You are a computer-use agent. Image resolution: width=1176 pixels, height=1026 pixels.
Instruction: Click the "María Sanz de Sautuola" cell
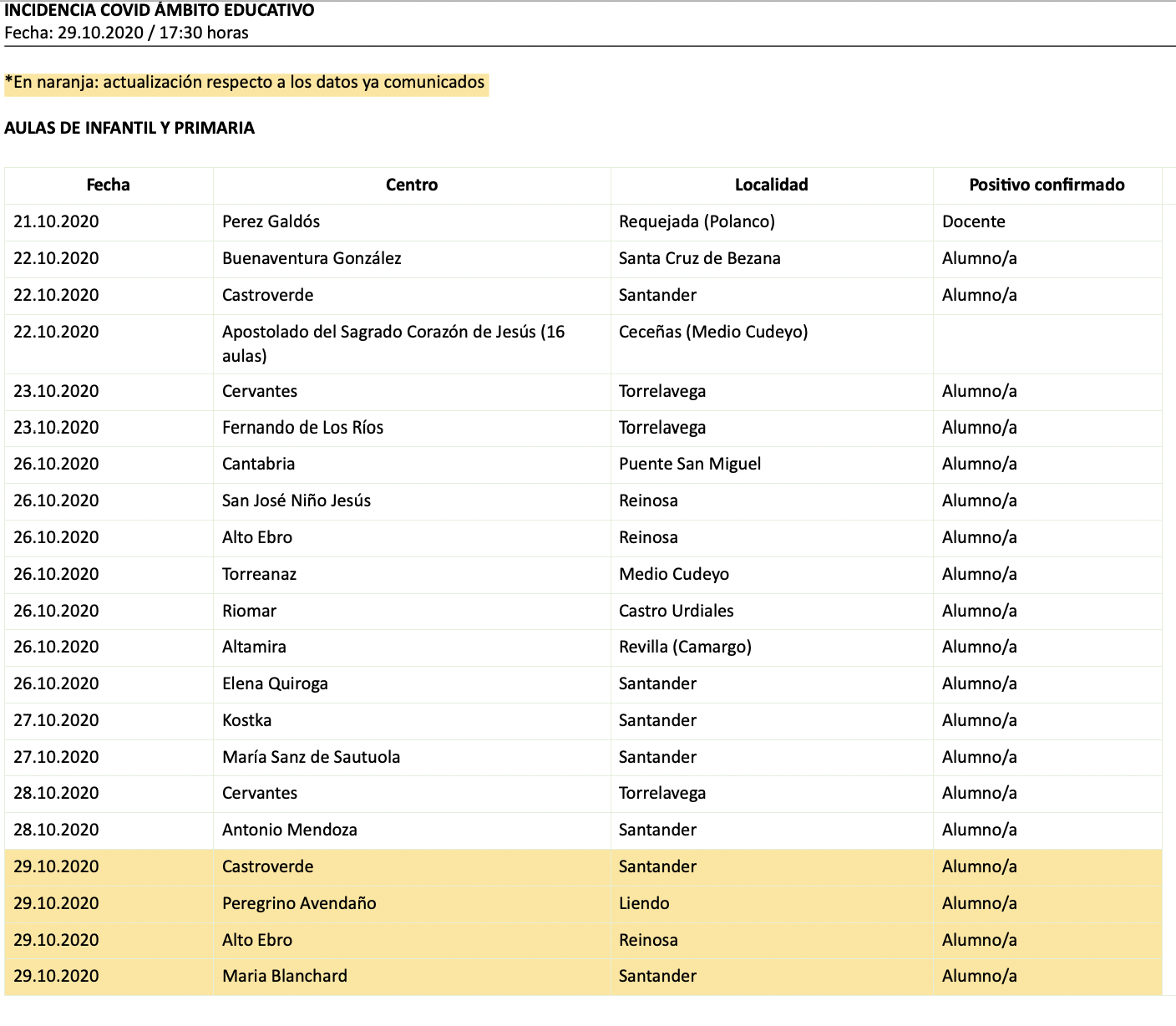point(311,757)
